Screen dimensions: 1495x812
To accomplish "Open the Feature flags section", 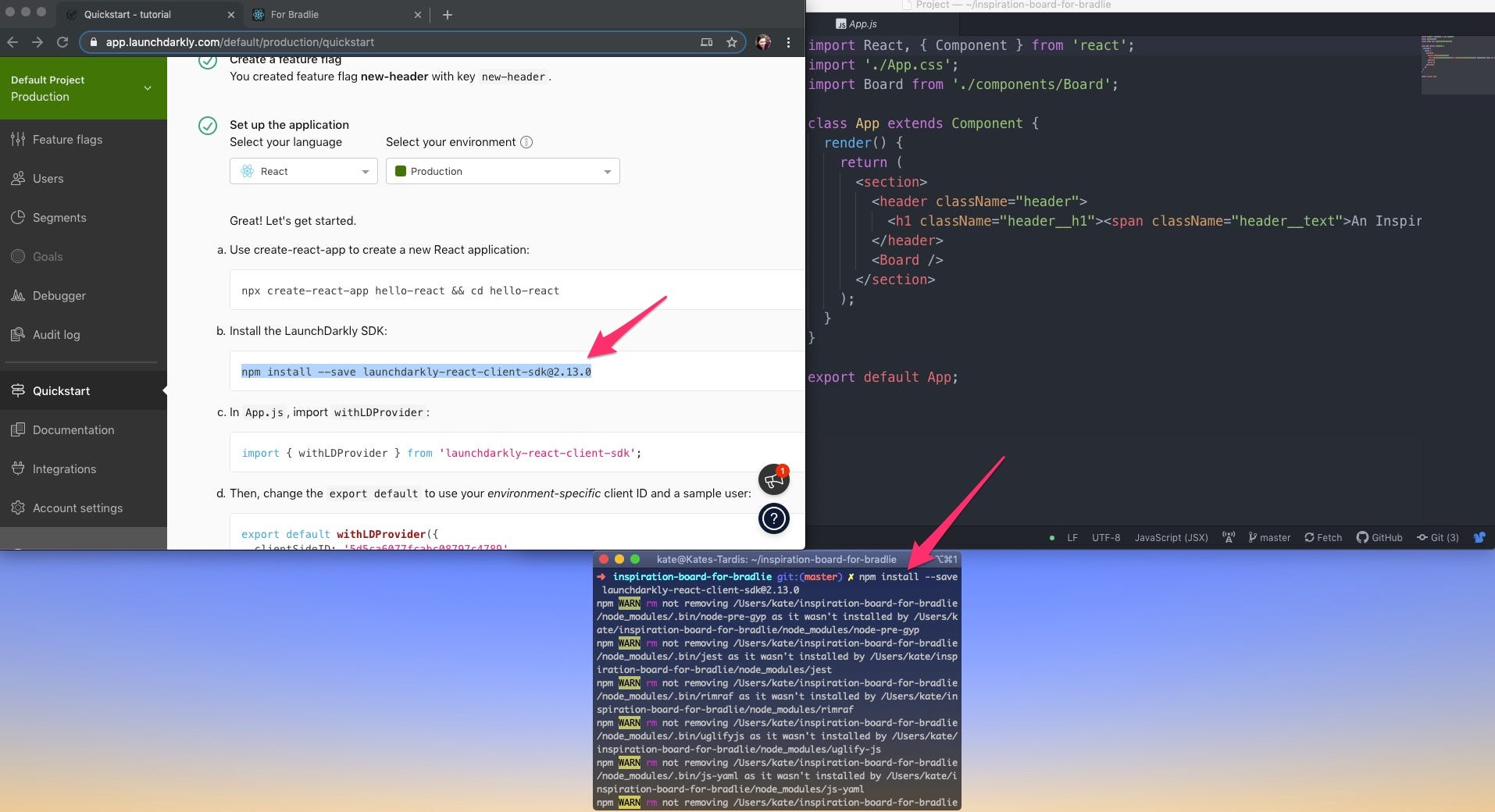I will pos(67,140).
